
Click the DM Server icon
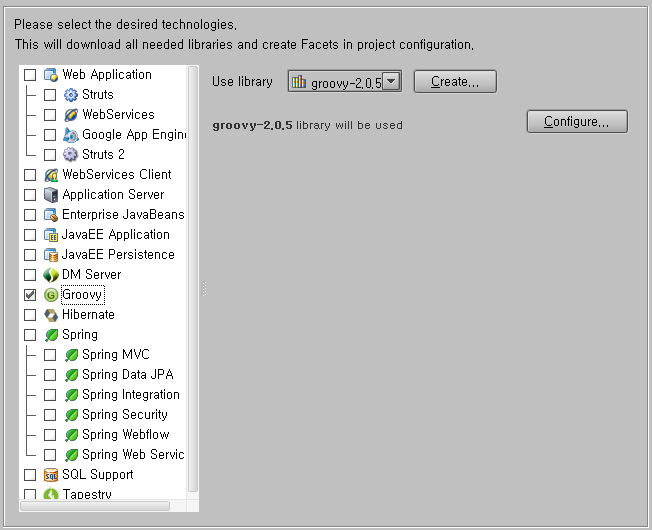pyautogui.click(x=51, y=275)
